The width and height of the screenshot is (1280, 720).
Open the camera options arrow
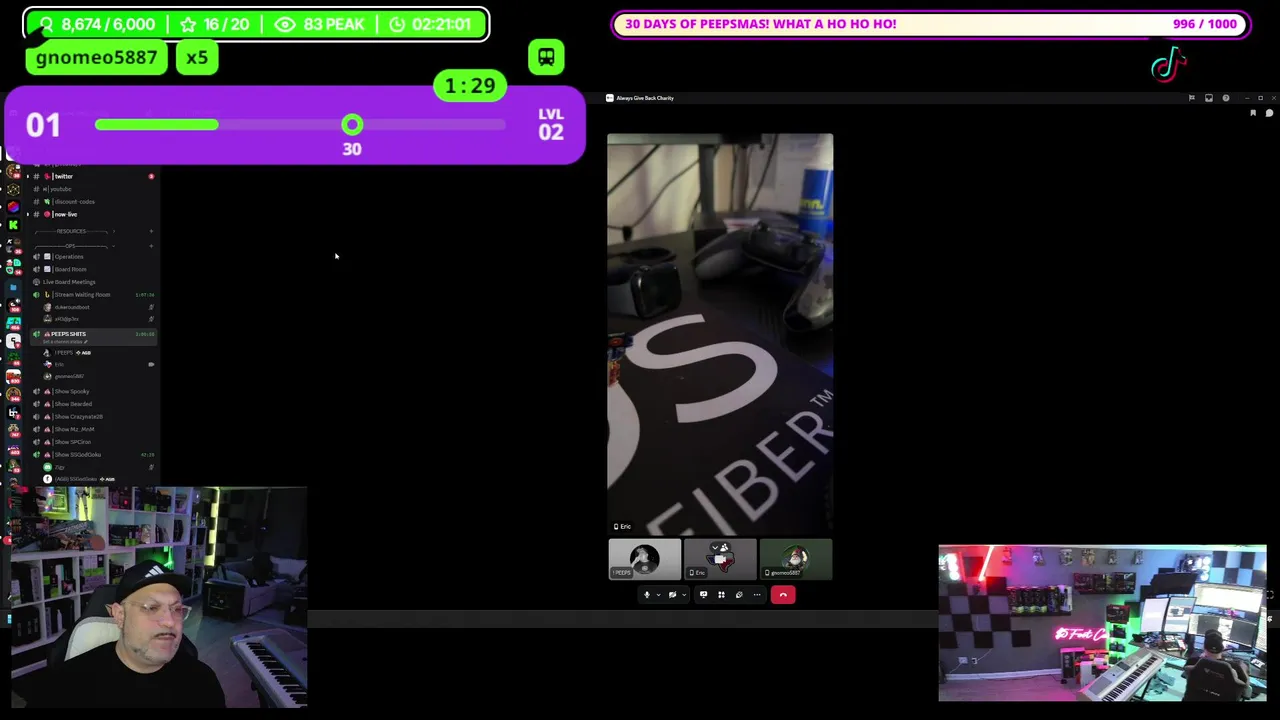click(684, 595)
